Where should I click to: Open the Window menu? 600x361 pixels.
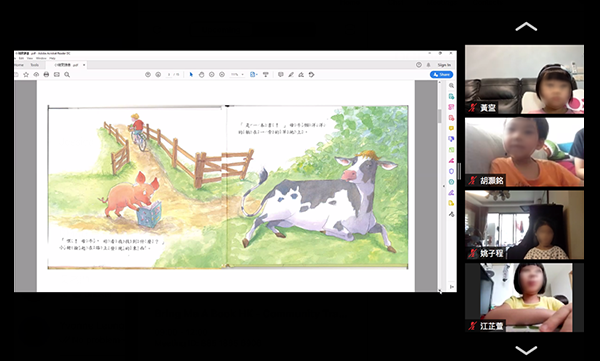41,58
